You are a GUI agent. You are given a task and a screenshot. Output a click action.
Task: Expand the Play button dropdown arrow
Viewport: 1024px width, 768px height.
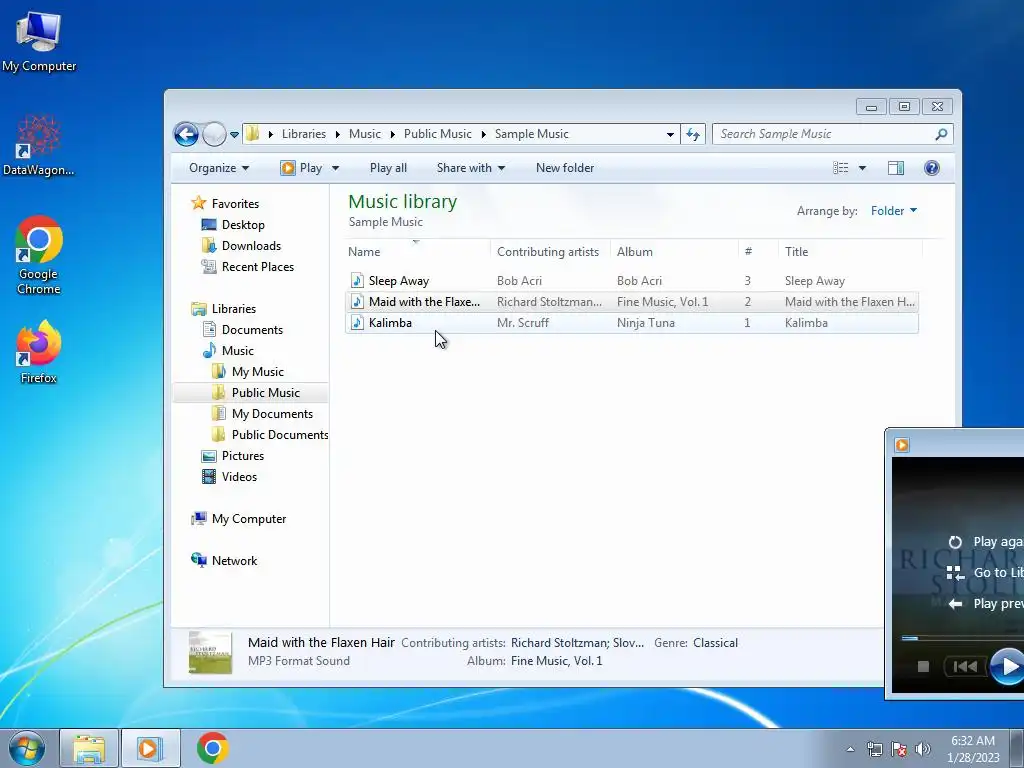(335, 168)
